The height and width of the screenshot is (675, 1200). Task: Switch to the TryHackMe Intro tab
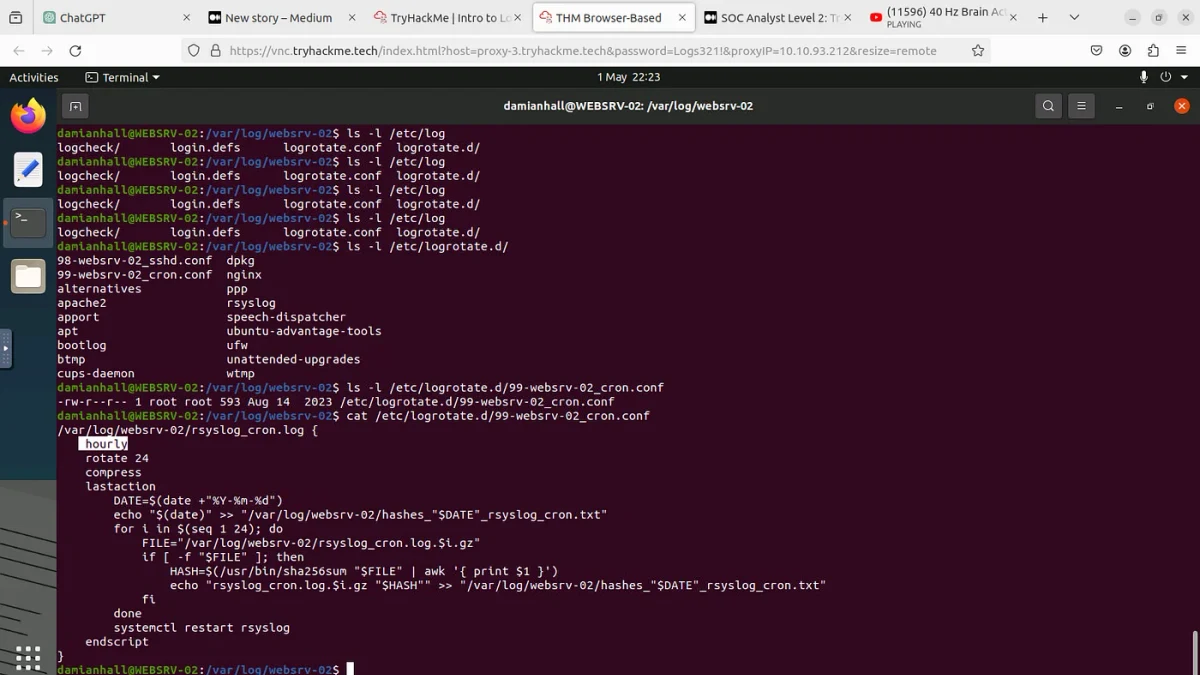point(446,18)
